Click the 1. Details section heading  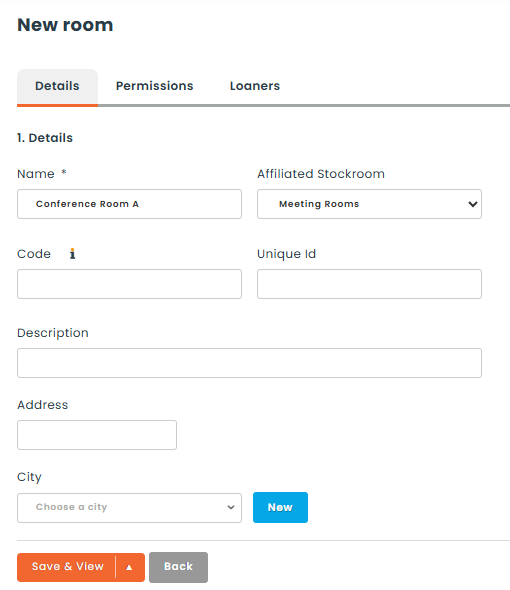coord(45,138)
